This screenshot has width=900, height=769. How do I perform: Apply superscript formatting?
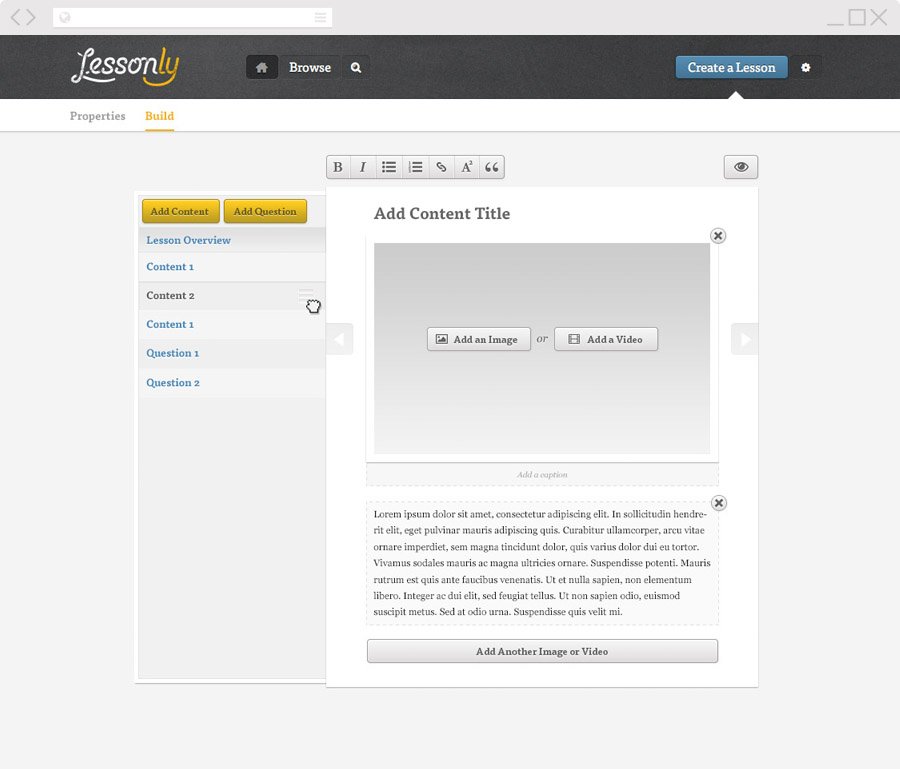(x=467, y=167)
